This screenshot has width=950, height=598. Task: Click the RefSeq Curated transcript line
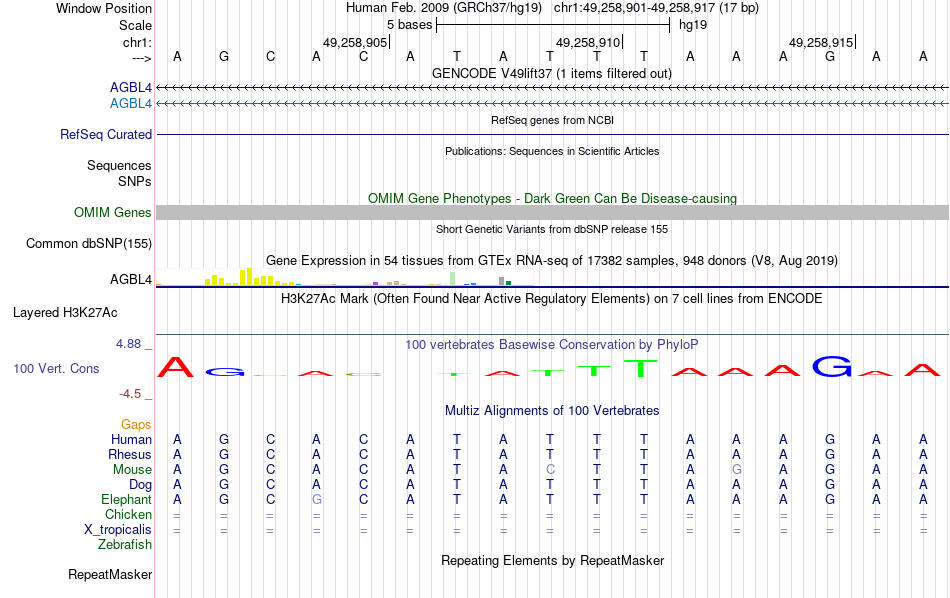pyautogui.click(x=553, y=135)
